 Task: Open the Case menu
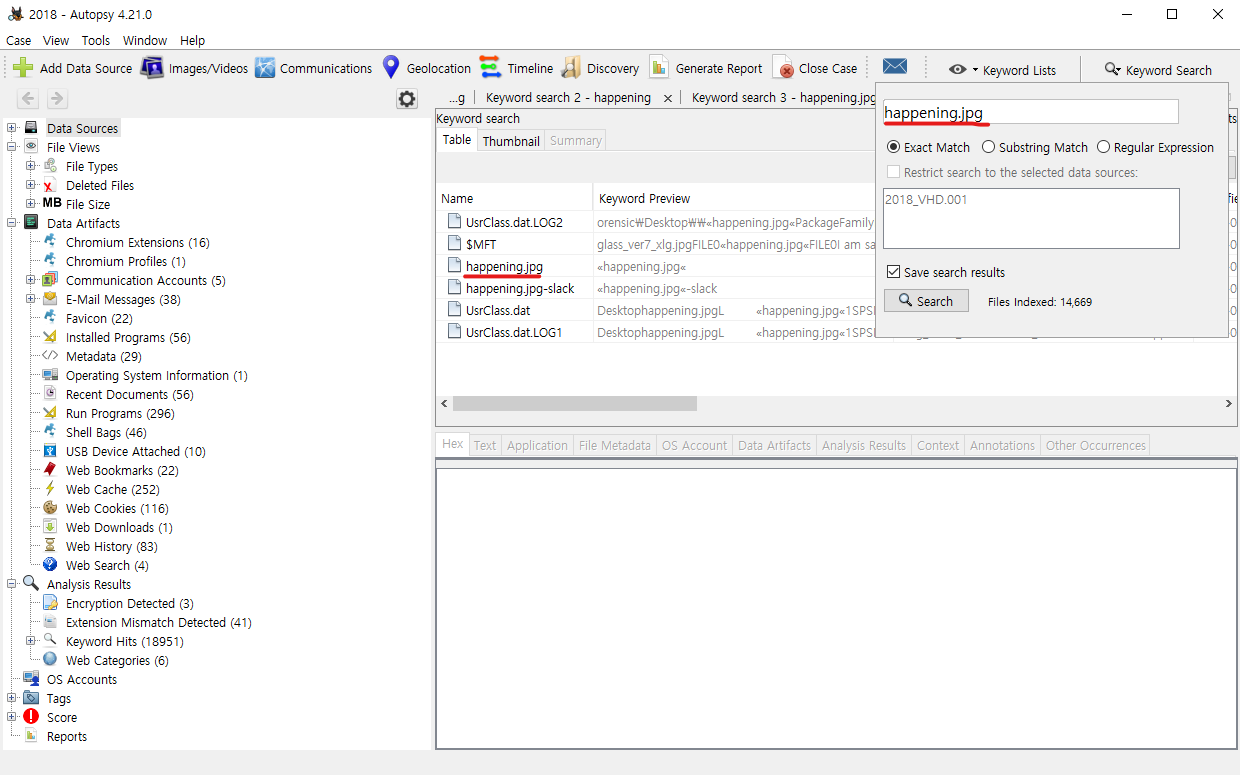tap(18, 41)
